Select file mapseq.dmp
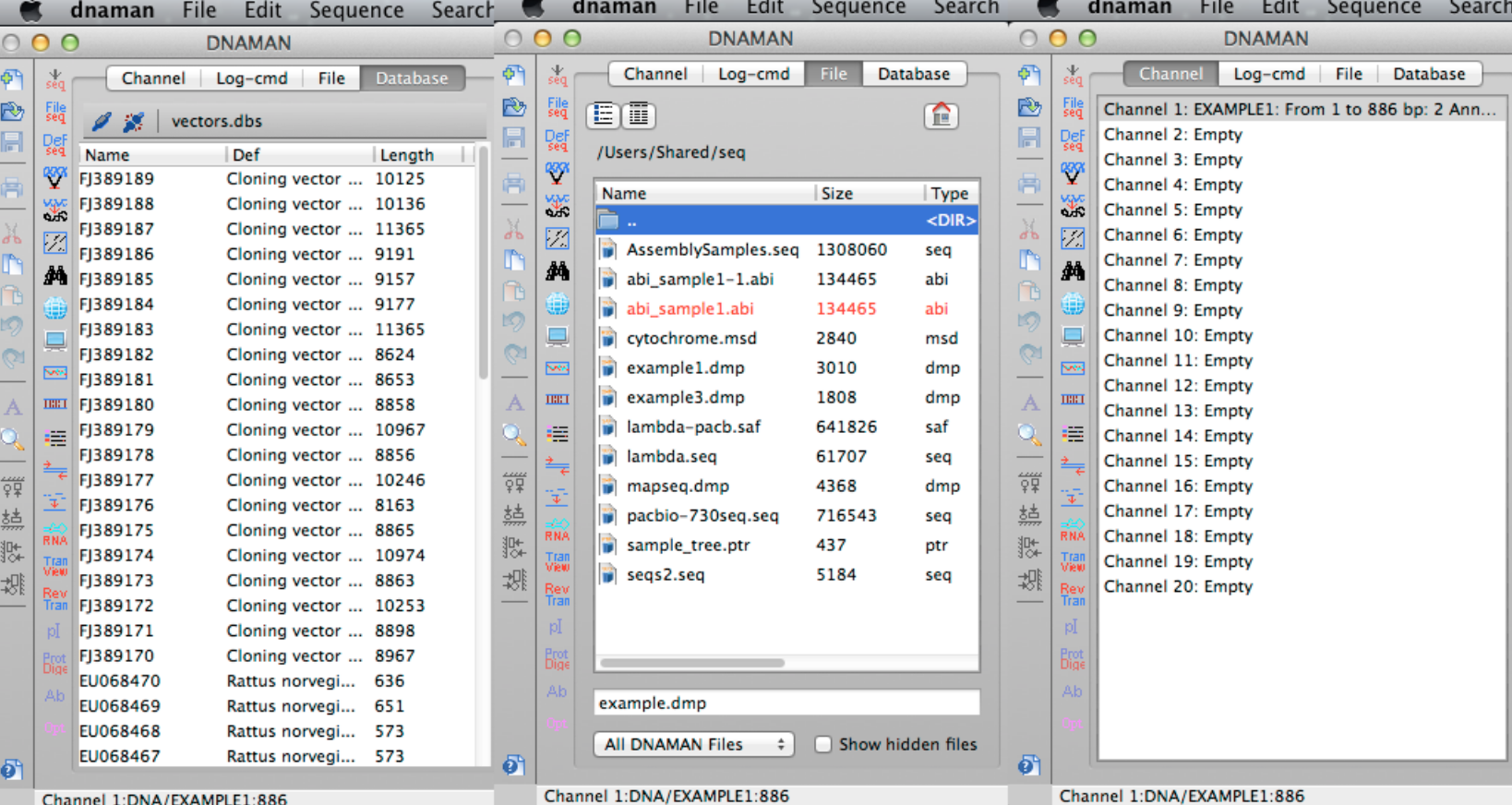1512x805 pixels. pyautogui.click(x=786, y=487)
